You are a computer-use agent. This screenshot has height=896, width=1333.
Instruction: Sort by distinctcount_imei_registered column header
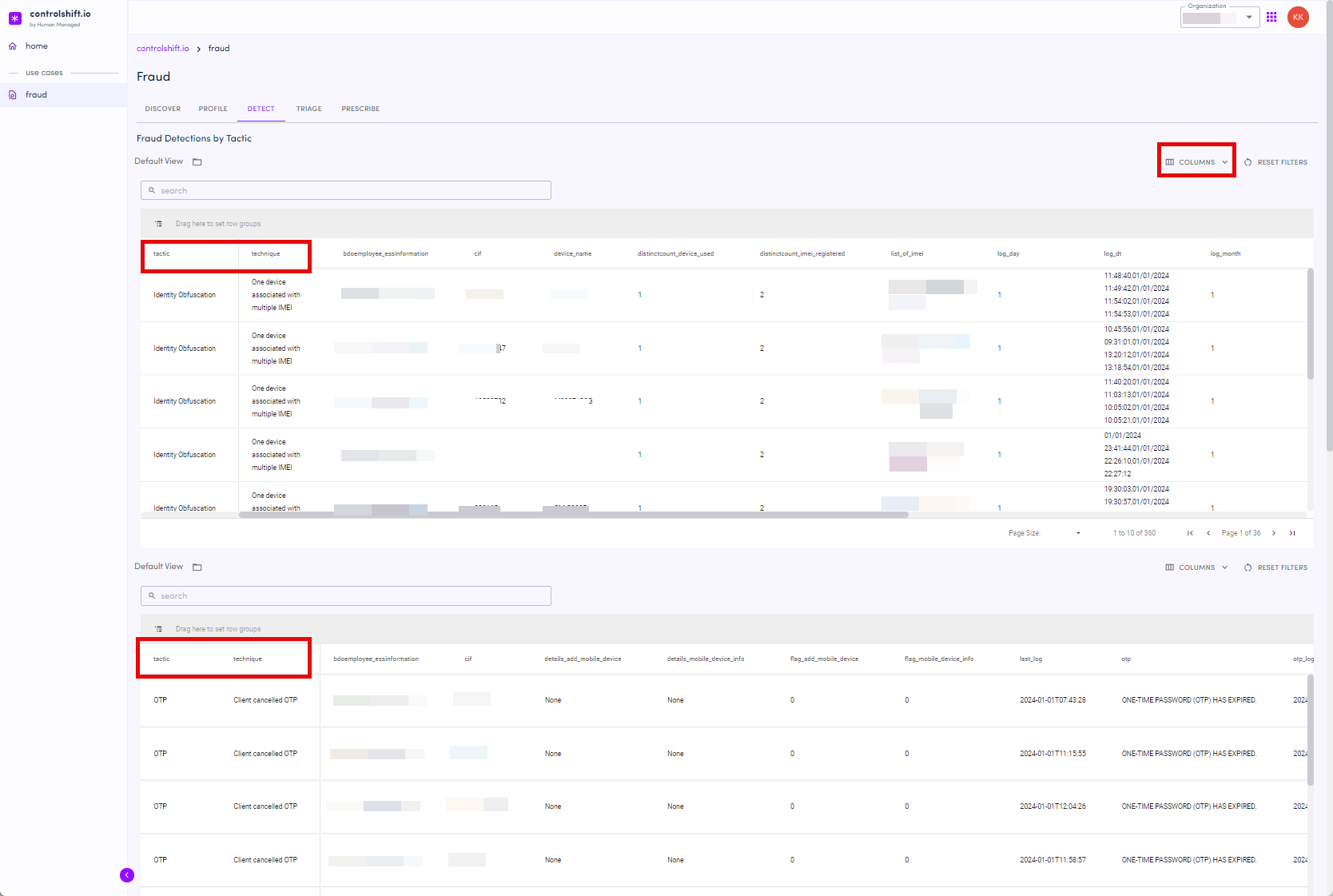[x=802, y=254]
